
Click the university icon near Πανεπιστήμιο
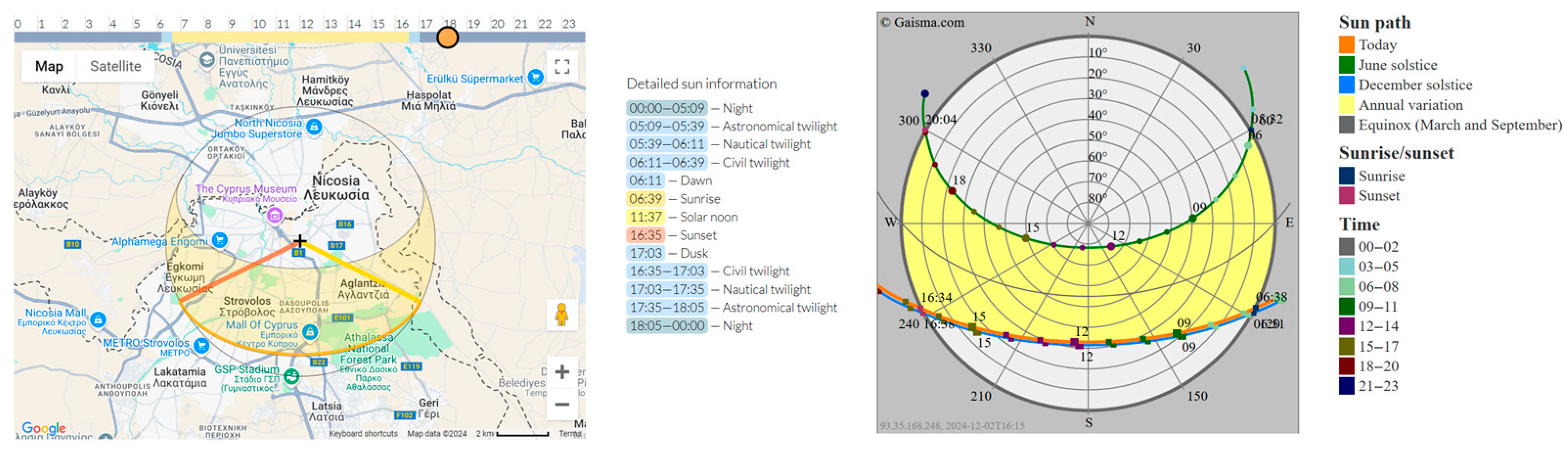coord(207,60)
